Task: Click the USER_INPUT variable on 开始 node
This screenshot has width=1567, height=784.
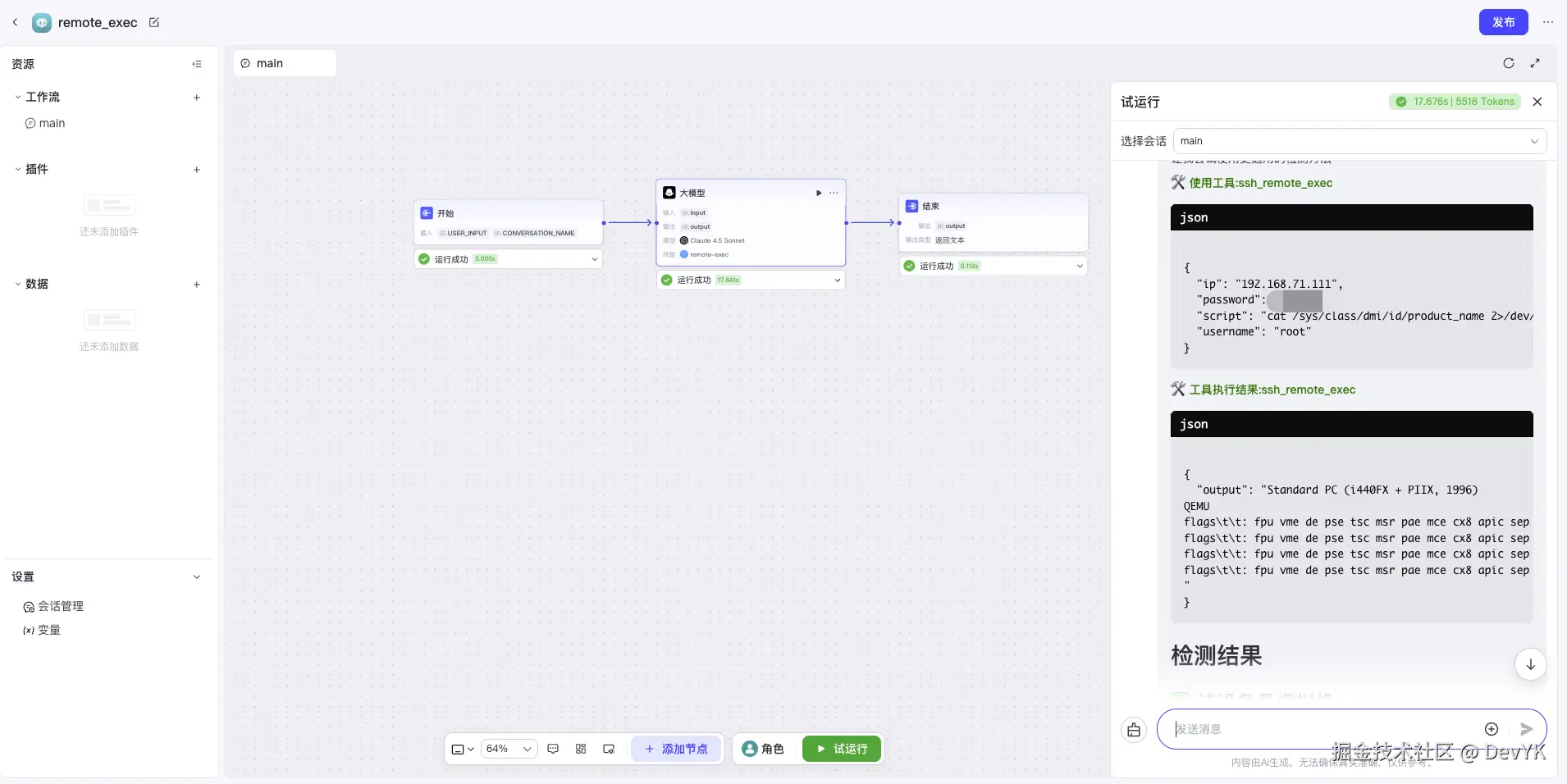Action: (463, 234)
